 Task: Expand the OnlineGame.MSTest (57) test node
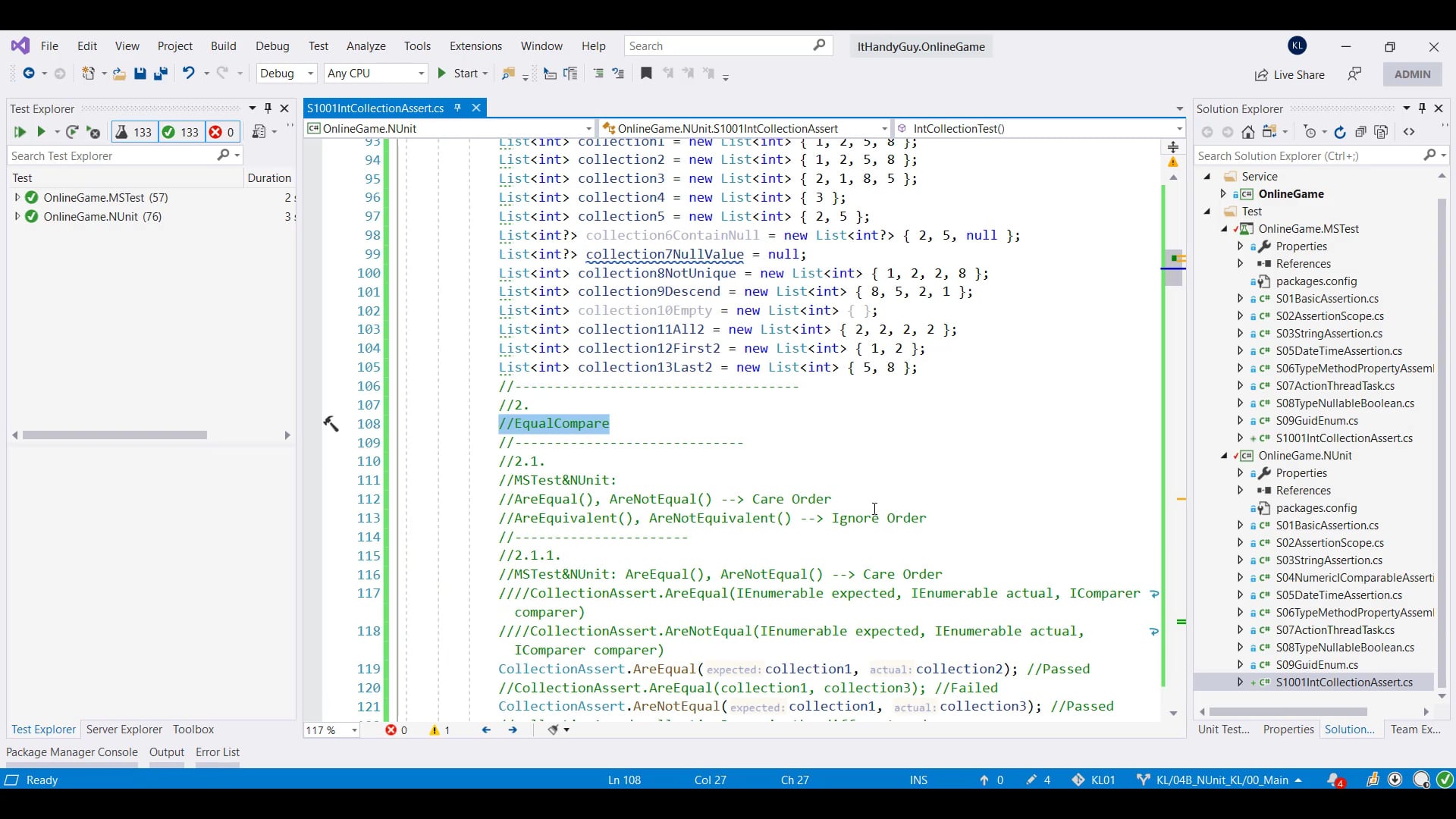tap(17, 197)
